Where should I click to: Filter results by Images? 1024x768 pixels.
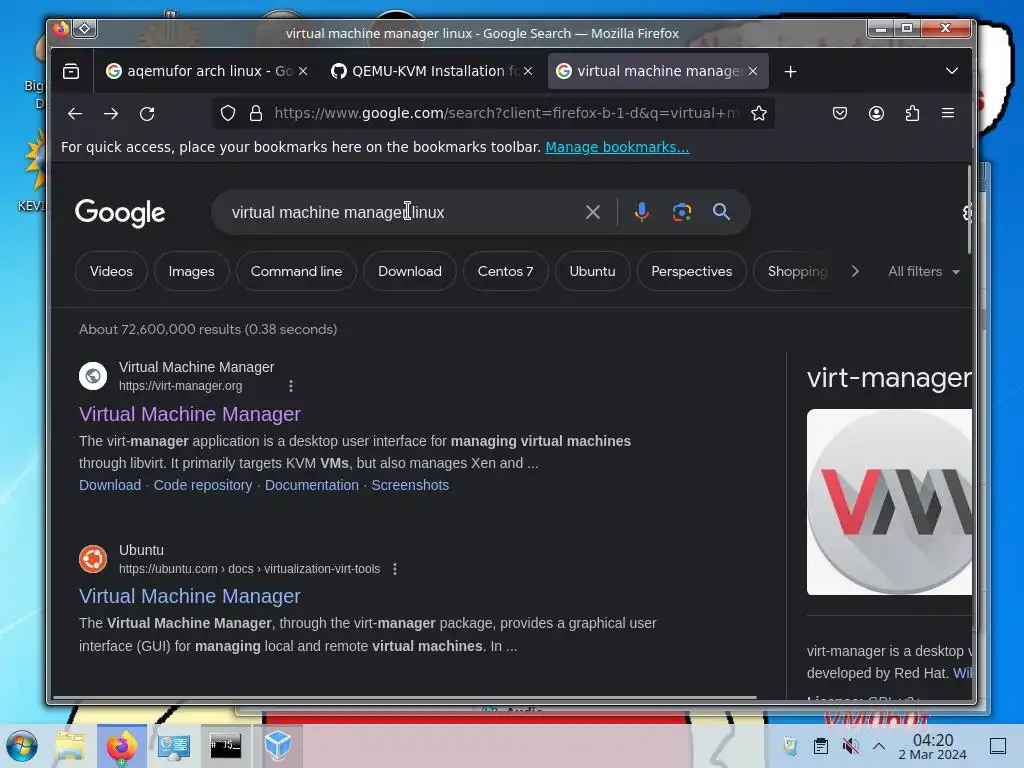pos(191,272)
